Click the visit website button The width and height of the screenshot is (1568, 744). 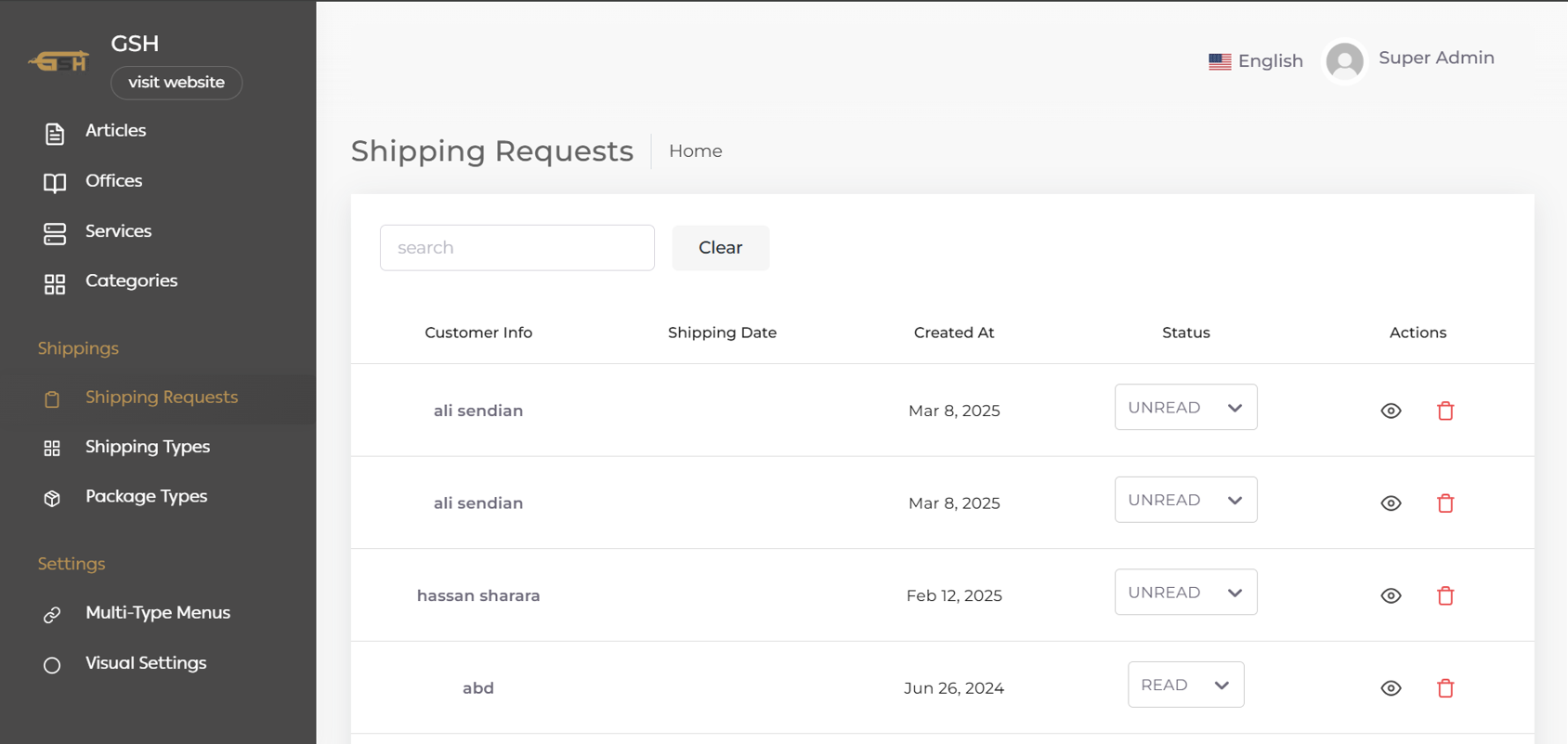(176, 83)
